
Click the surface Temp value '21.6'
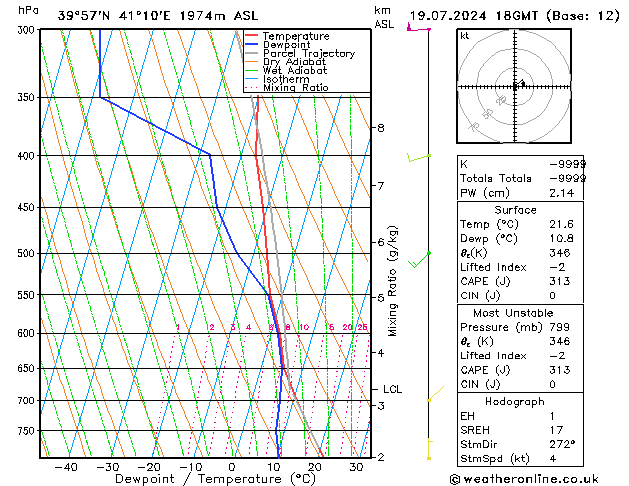562,224
